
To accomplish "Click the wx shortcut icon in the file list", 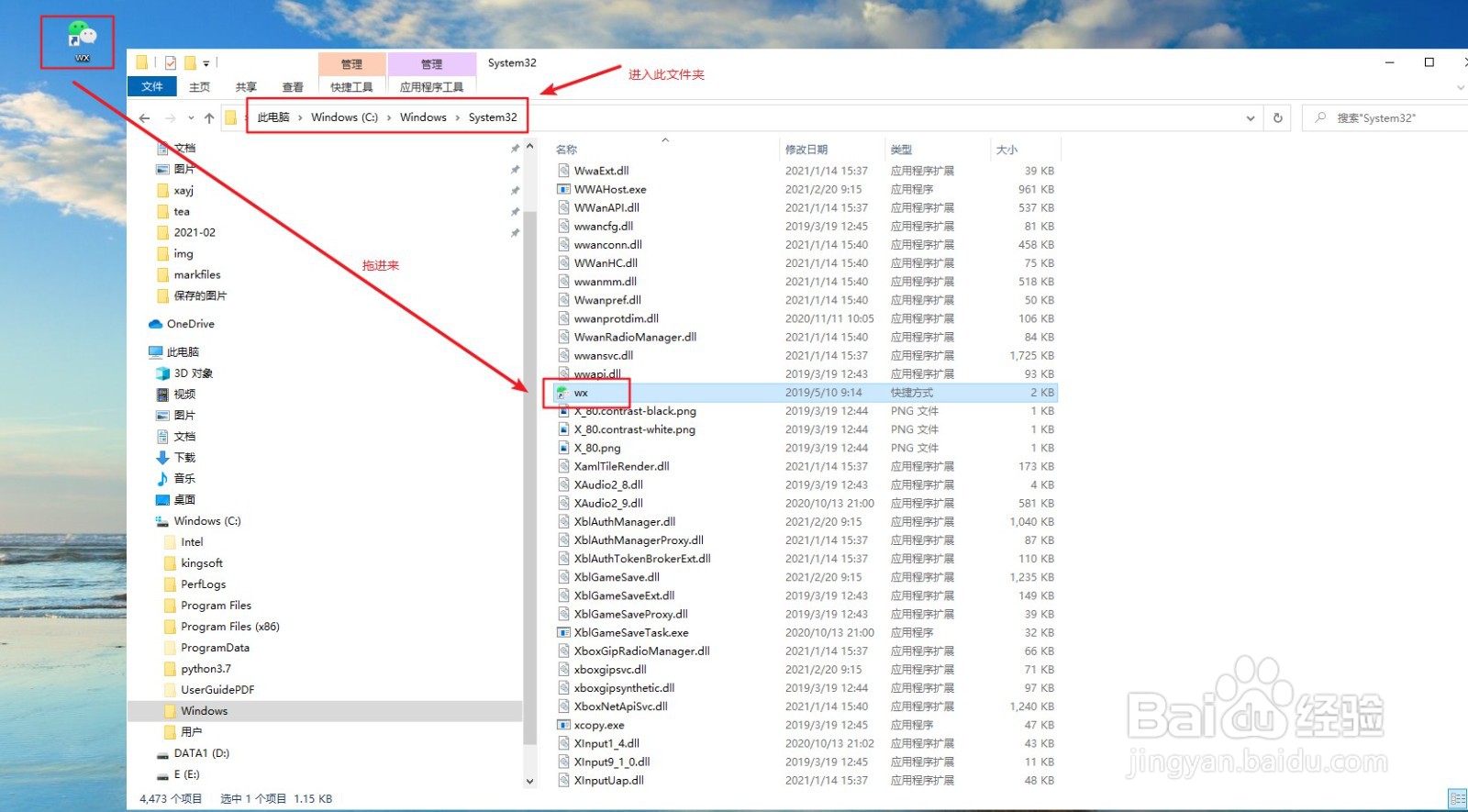I will [x=562, y=393].
